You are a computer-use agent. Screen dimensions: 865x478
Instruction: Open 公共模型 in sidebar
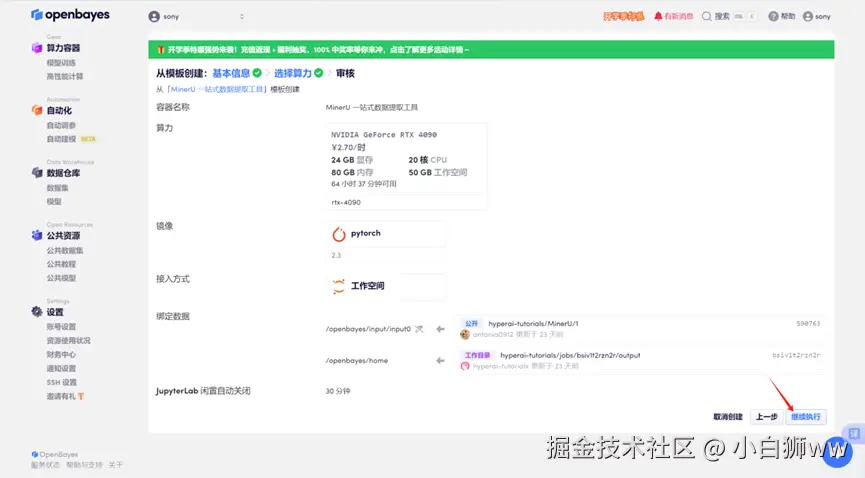point(61,278)
